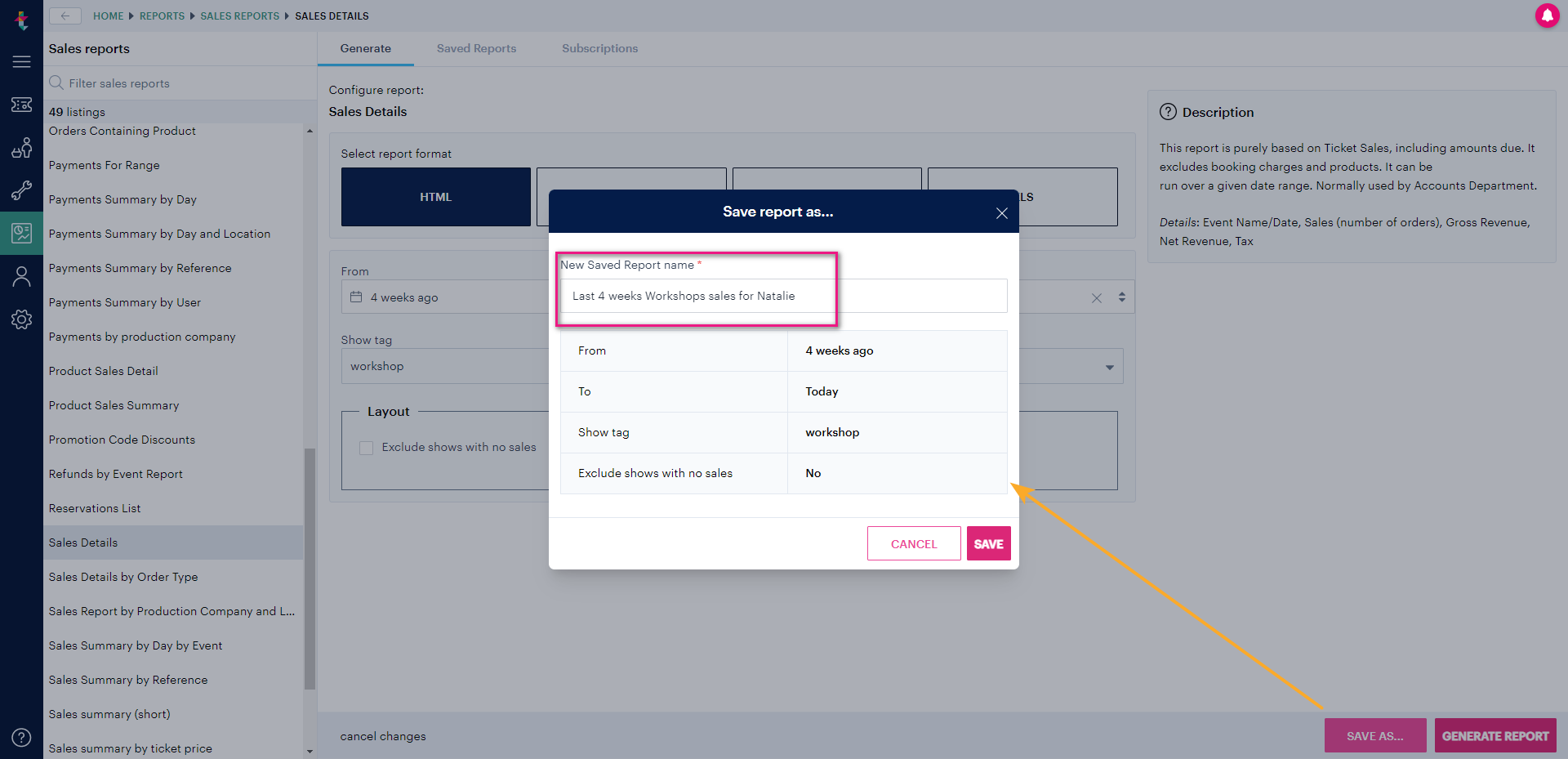Click the Filter sales reports search field
This screenshot has height=759, width=1568.
pos(180,83)
